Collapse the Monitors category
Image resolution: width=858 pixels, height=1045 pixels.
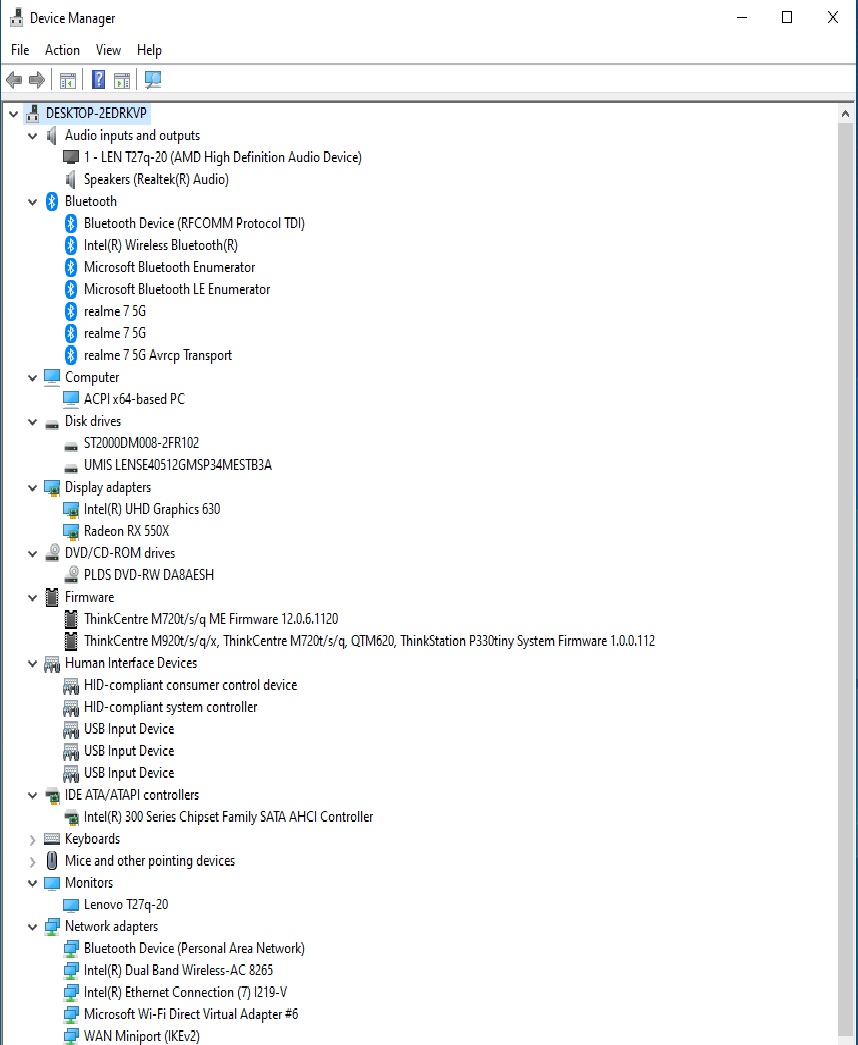tap(32, 884)
